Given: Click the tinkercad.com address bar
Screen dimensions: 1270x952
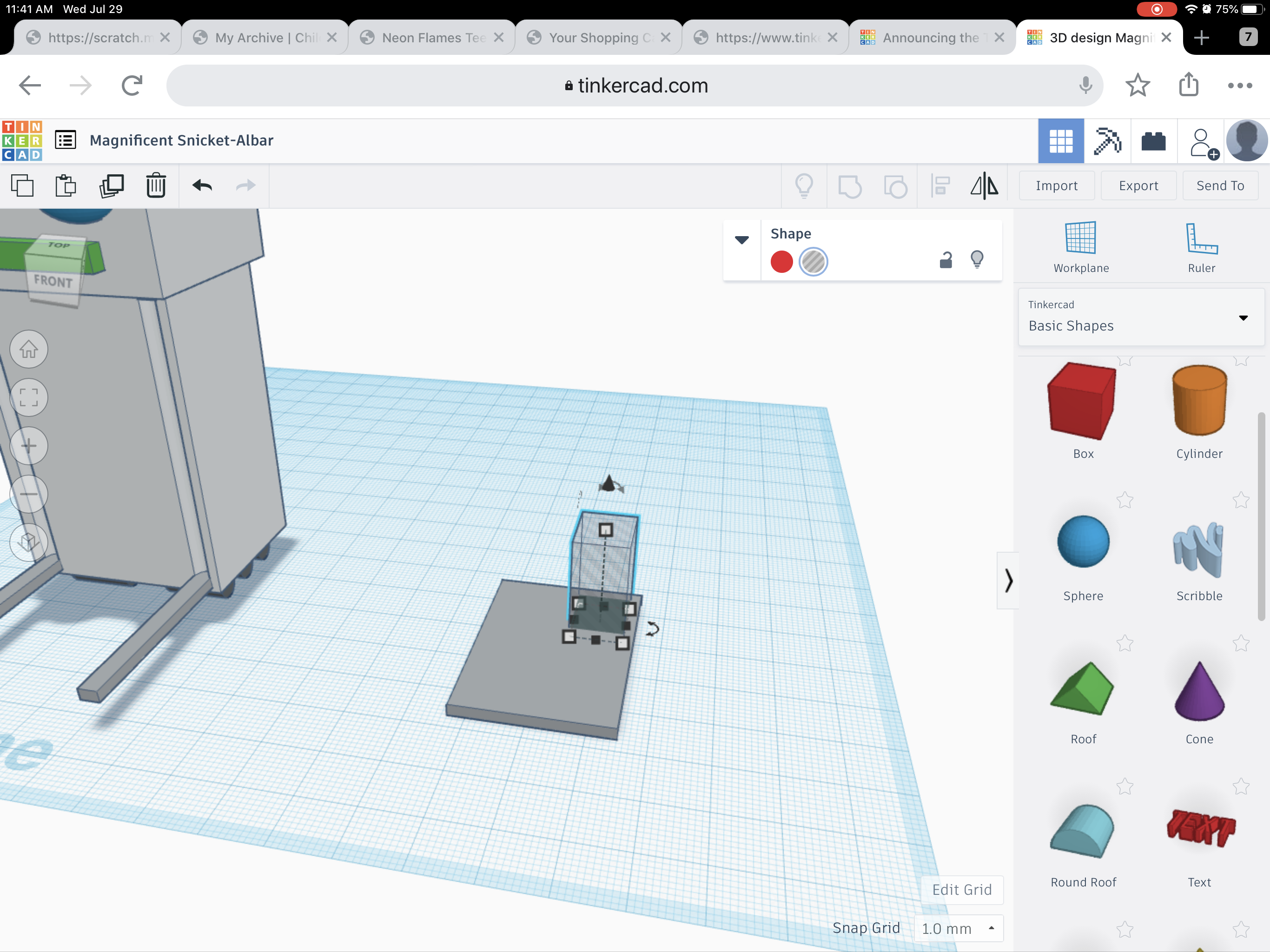Looking at the screenshot, I should pyautogui.click(x=635, y=86).
